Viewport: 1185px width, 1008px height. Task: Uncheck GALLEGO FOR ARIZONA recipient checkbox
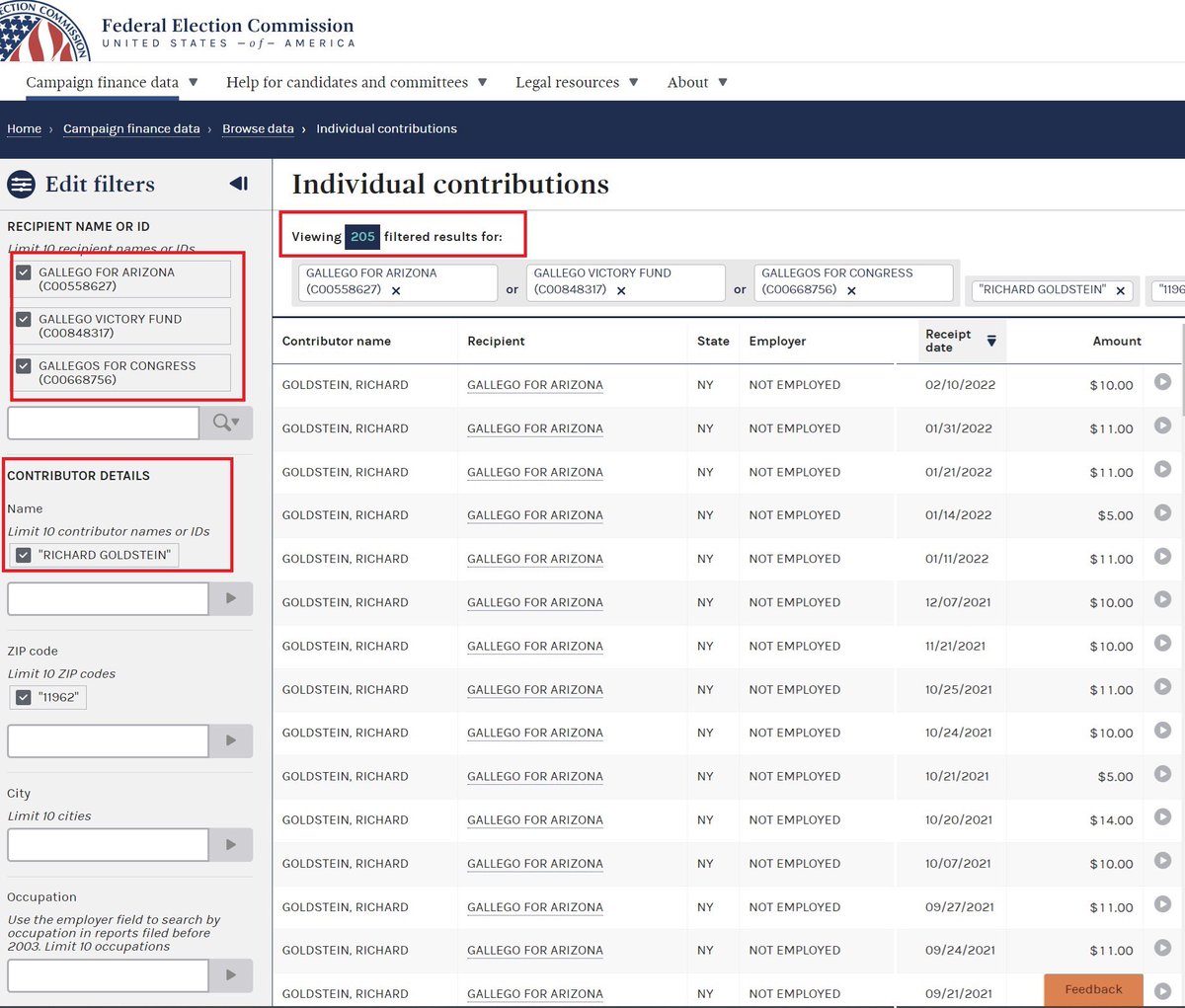coord(24,272)
